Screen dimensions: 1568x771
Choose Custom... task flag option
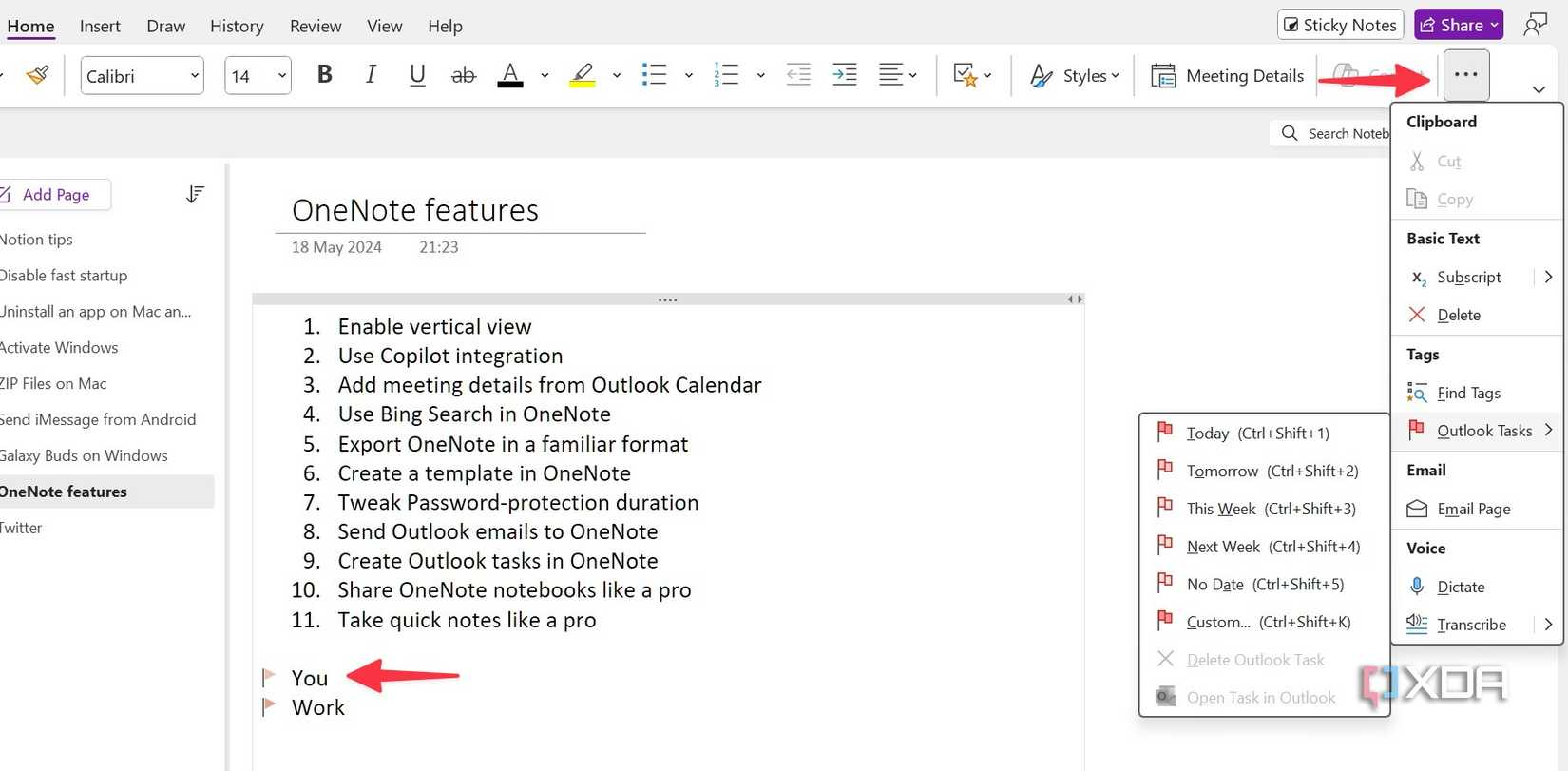(1264, 623)
